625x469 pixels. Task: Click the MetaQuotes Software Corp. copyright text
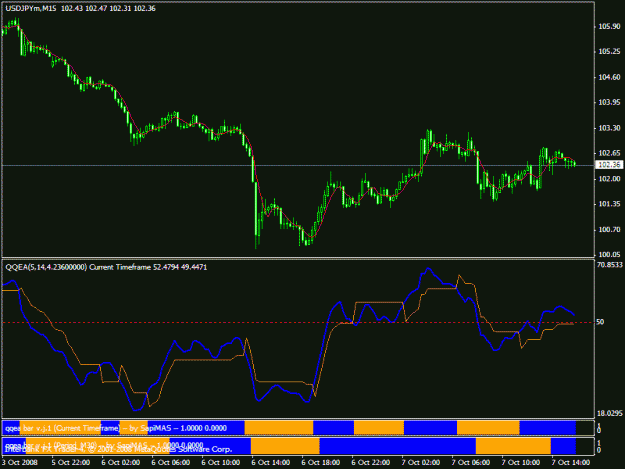118,449
